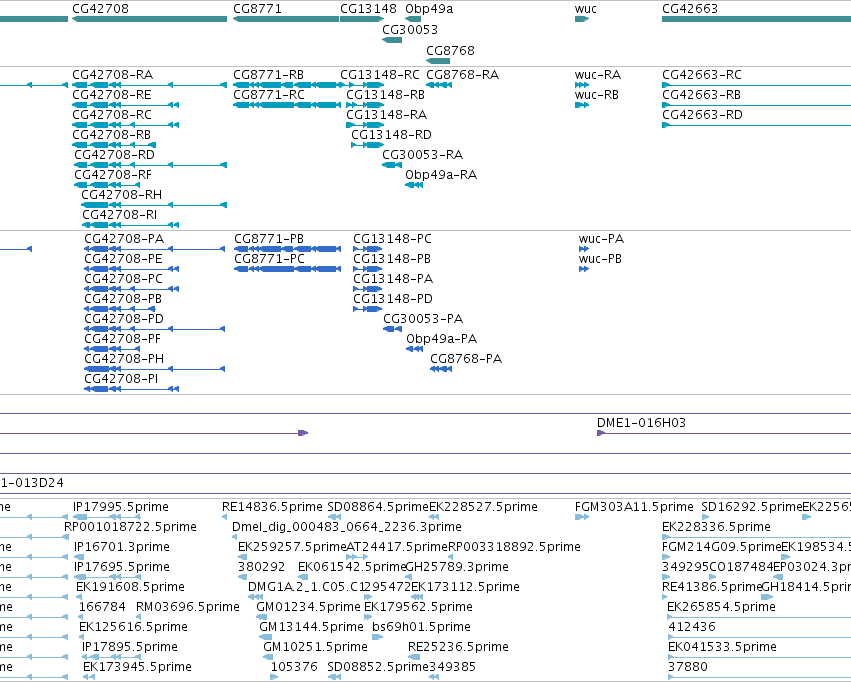Select transcript CG8771-RC
The image size is (851, 682).
point(269,95)
